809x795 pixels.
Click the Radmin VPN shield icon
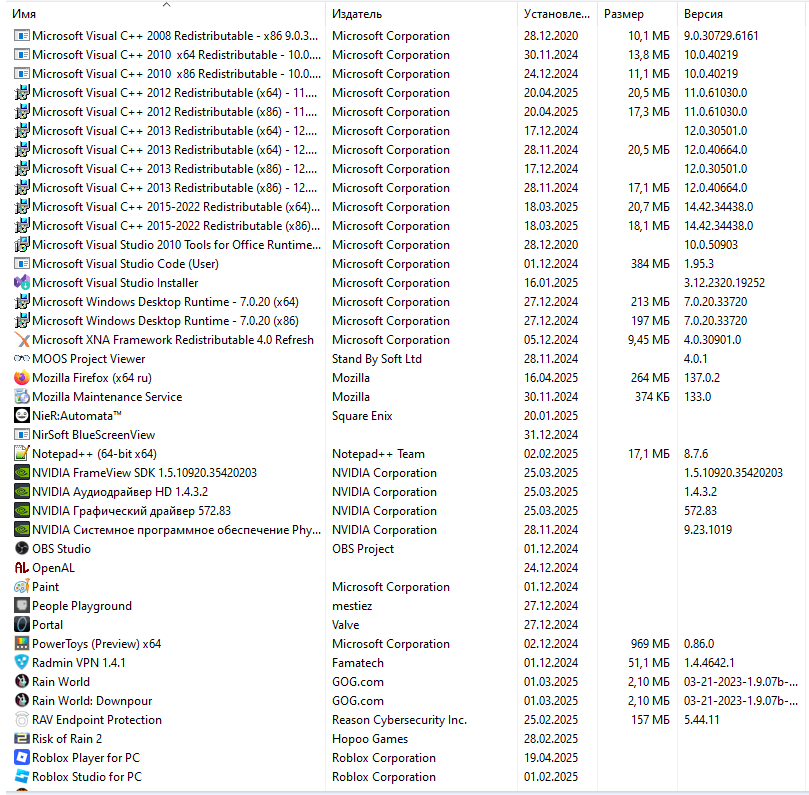pos(22,663)
